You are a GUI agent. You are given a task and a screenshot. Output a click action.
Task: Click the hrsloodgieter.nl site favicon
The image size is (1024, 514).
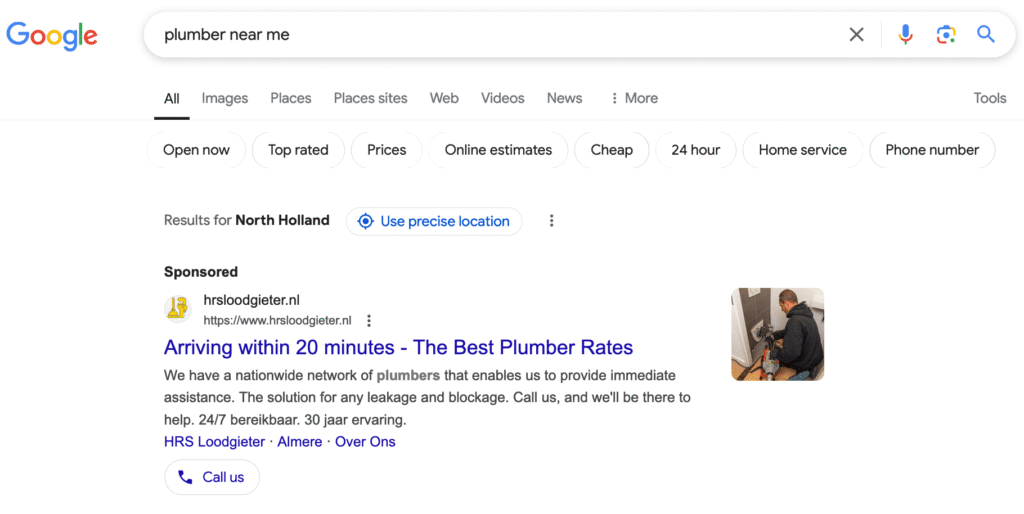coord(178,309)
